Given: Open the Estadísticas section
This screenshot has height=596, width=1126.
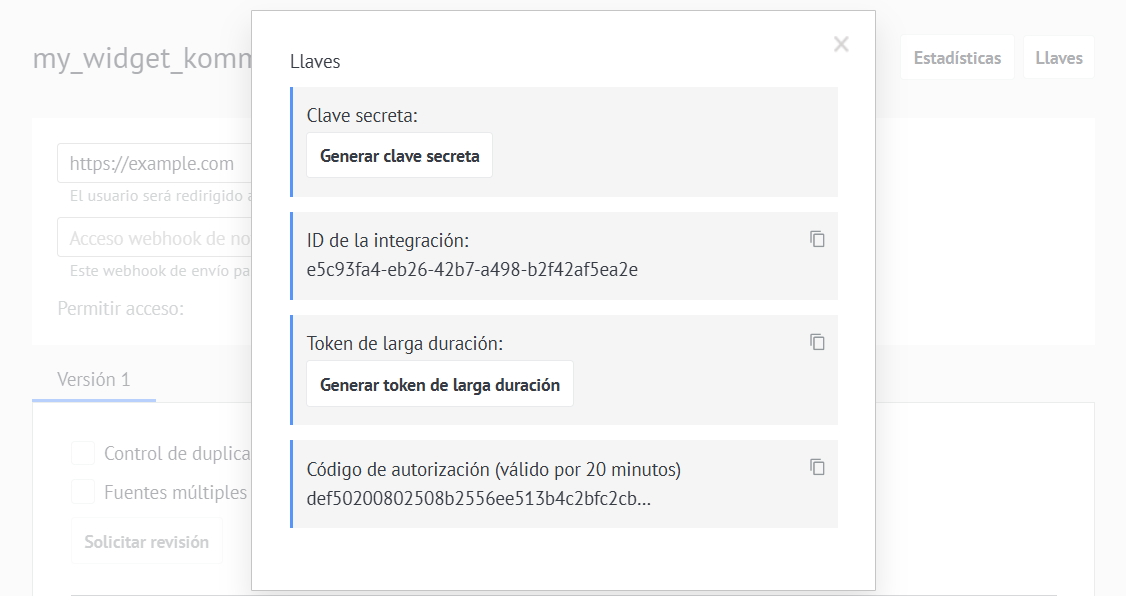Looking at the screenshot, I should pyautogui.click(x=957, y=57).
